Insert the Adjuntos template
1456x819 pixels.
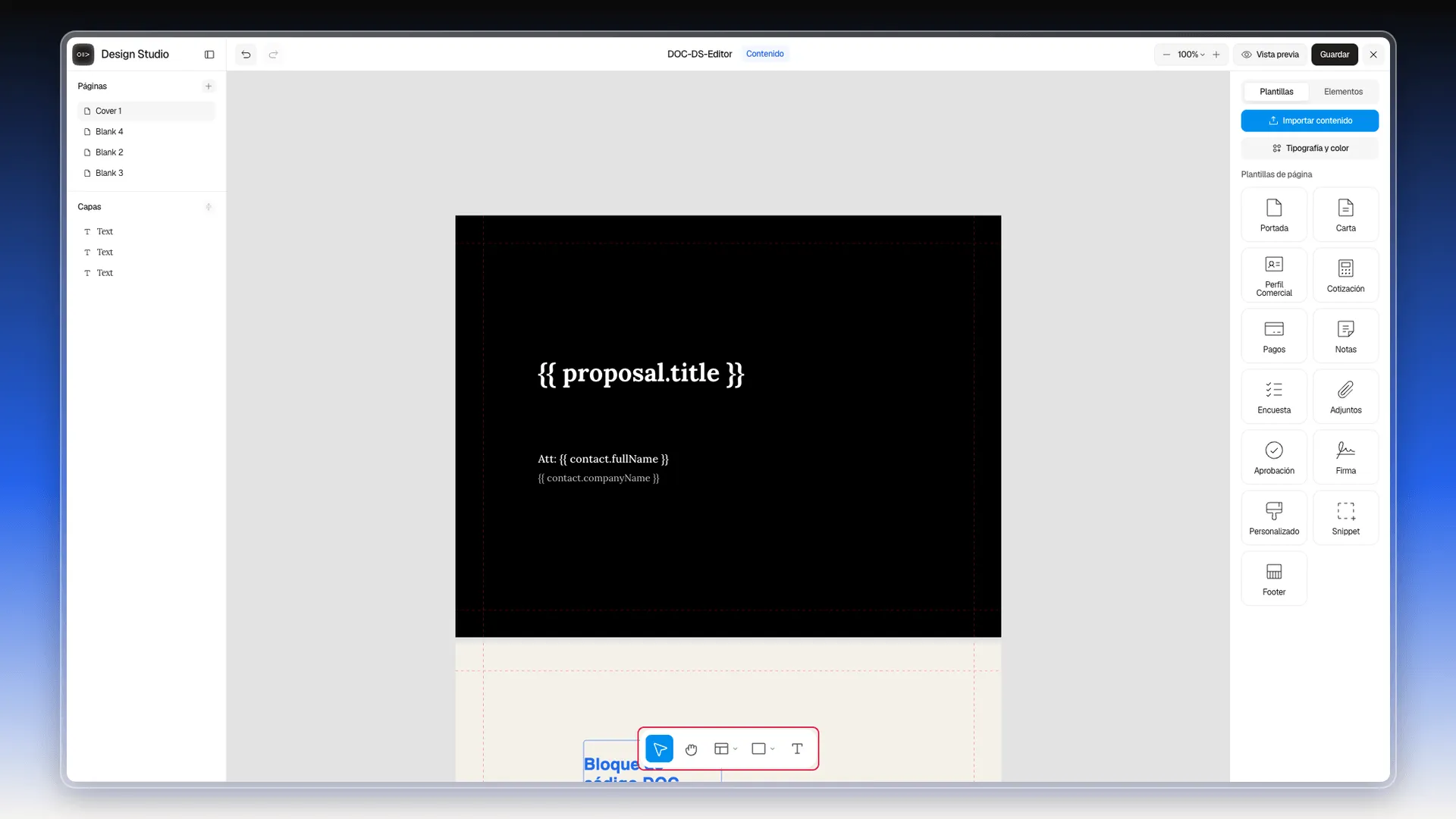click(x=1345, y=397)
